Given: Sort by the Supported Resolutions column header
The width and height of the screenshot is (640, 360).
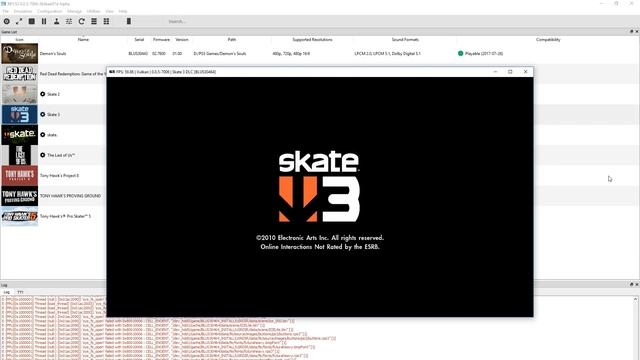Looking at the screenshot, I should click(x=312, y=40).
